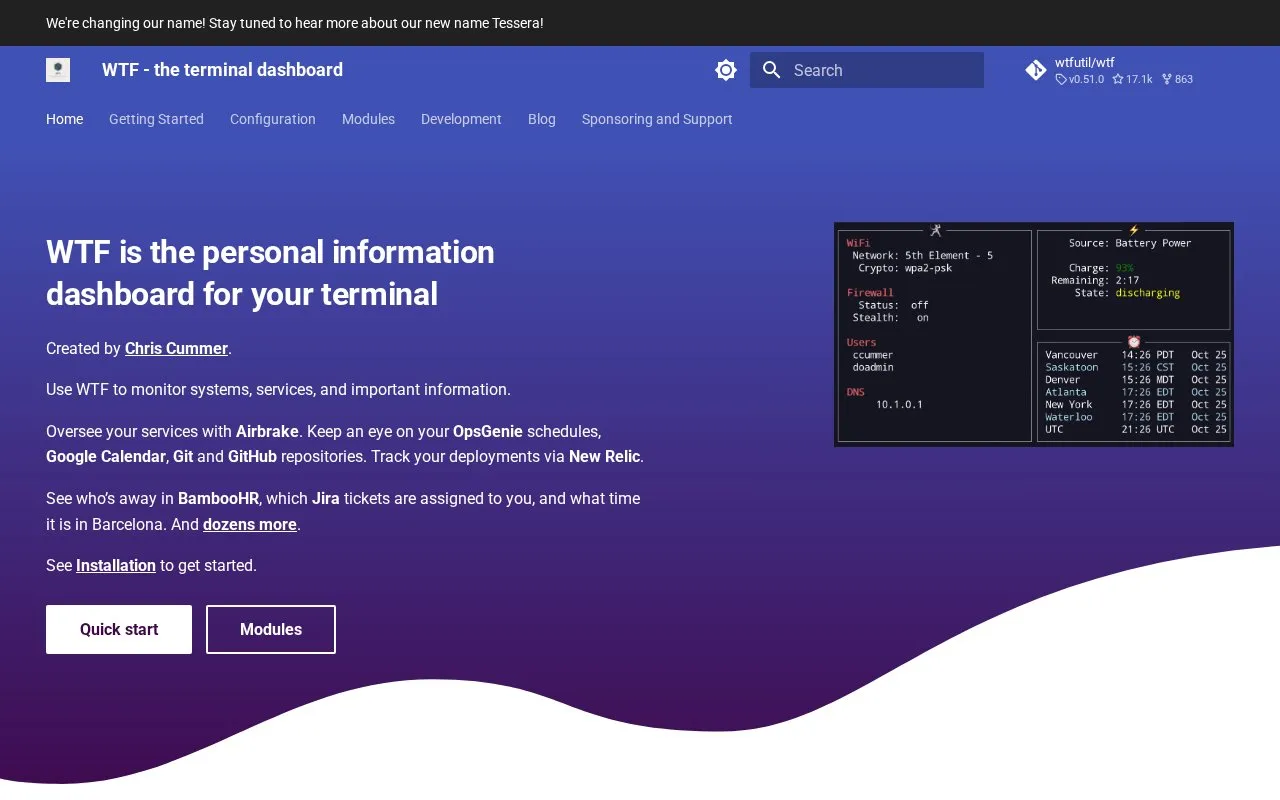Click the main hero heading text

pyautogui.click(x=270, y=273)
